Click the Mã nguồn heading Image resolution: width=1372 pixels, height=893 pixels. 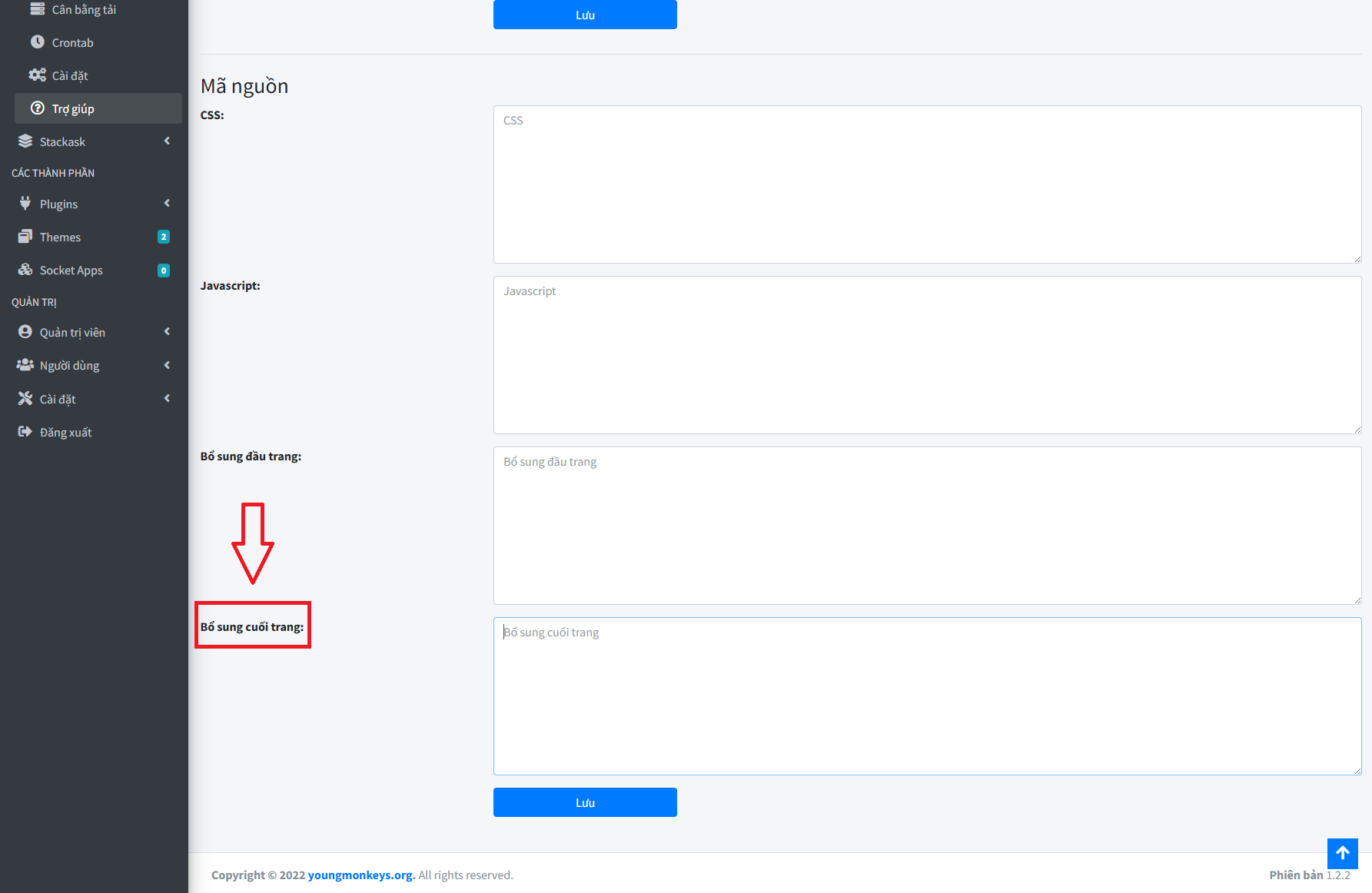click(x=244, y=85)
